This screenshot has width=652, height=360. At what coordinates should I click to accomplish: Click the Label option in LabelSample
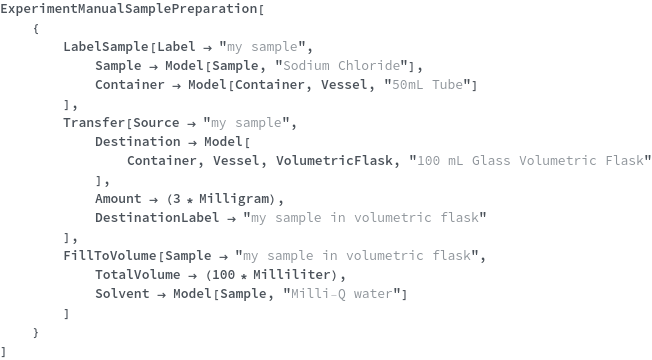(176, 47)
